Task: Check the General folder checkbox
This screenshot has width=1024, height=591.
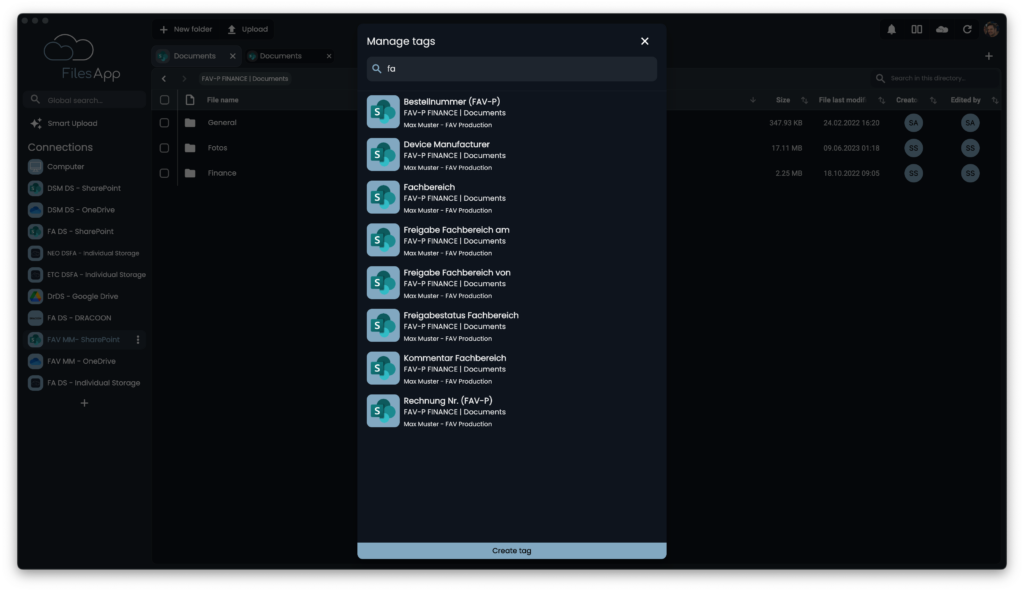Action: coord(165,123)
